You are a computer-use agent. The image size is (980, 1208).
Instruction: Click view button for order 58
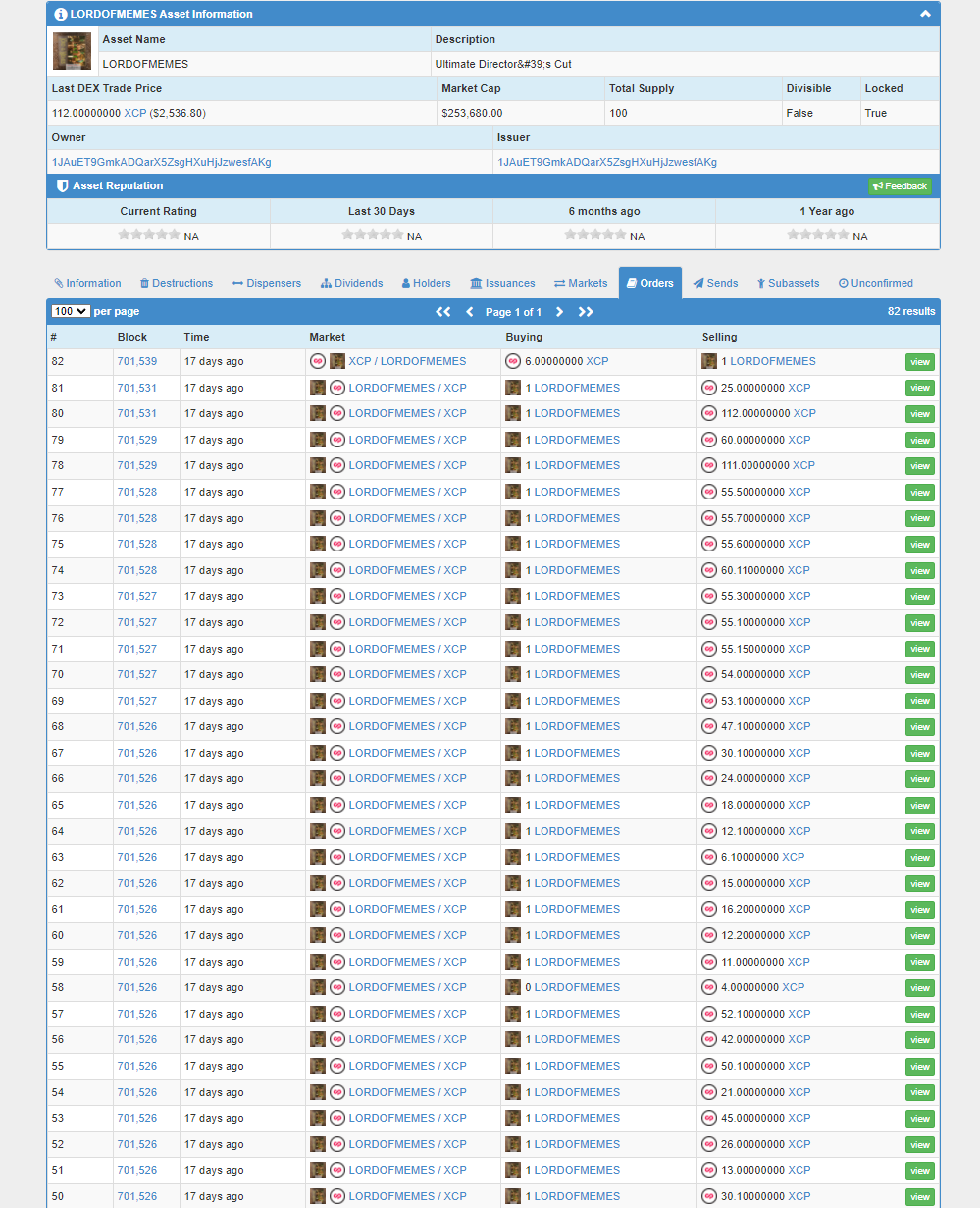pyautogui.click(x=920, y=988)
